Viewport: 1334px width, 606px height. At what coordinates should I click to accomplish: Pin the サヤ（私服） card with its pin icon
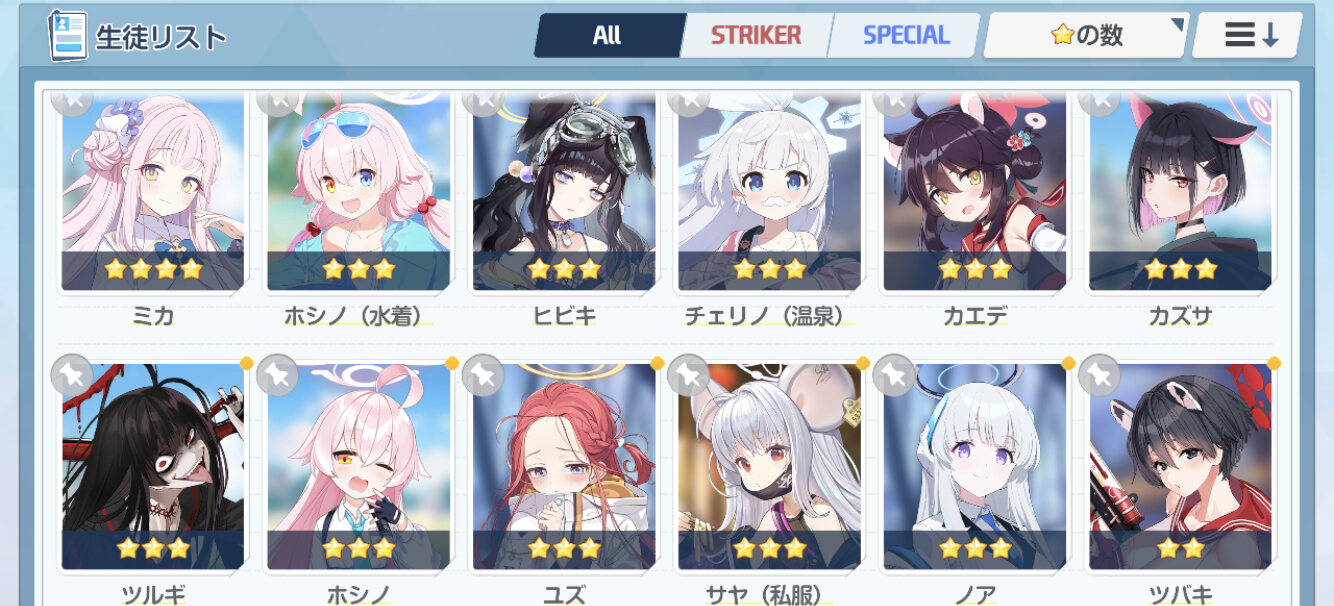coord(688,375)
